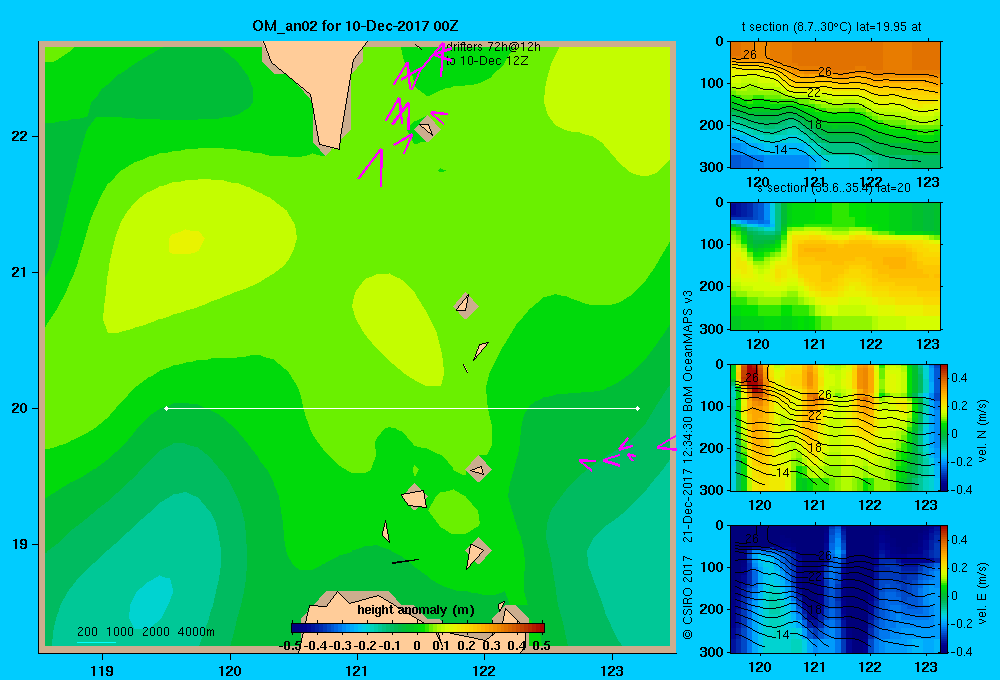
Task: Click longitude label 120 on main map axis
Action: coord(230,670)
